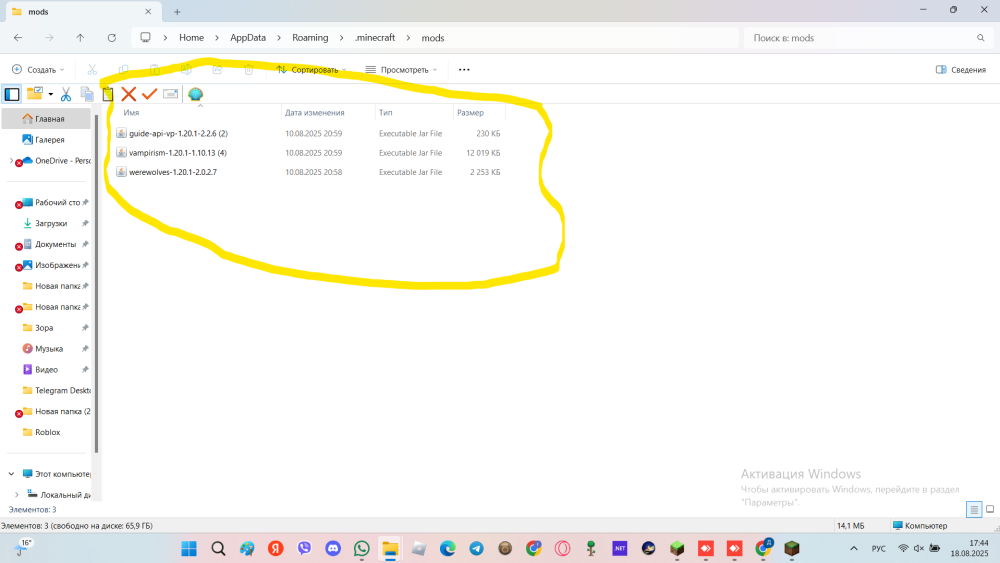Screen dimensions: 1000x563
Task: Open the Просмотреть view dropdown
Action: pos(401,69)
